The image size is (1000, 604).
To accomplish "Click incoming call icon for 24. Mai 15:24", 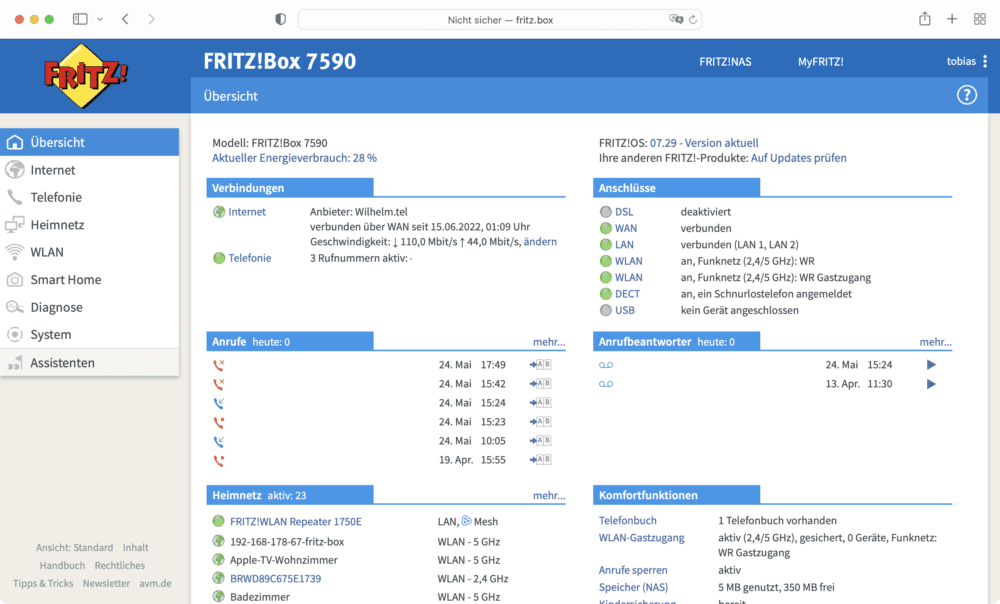I will point(219,403).
